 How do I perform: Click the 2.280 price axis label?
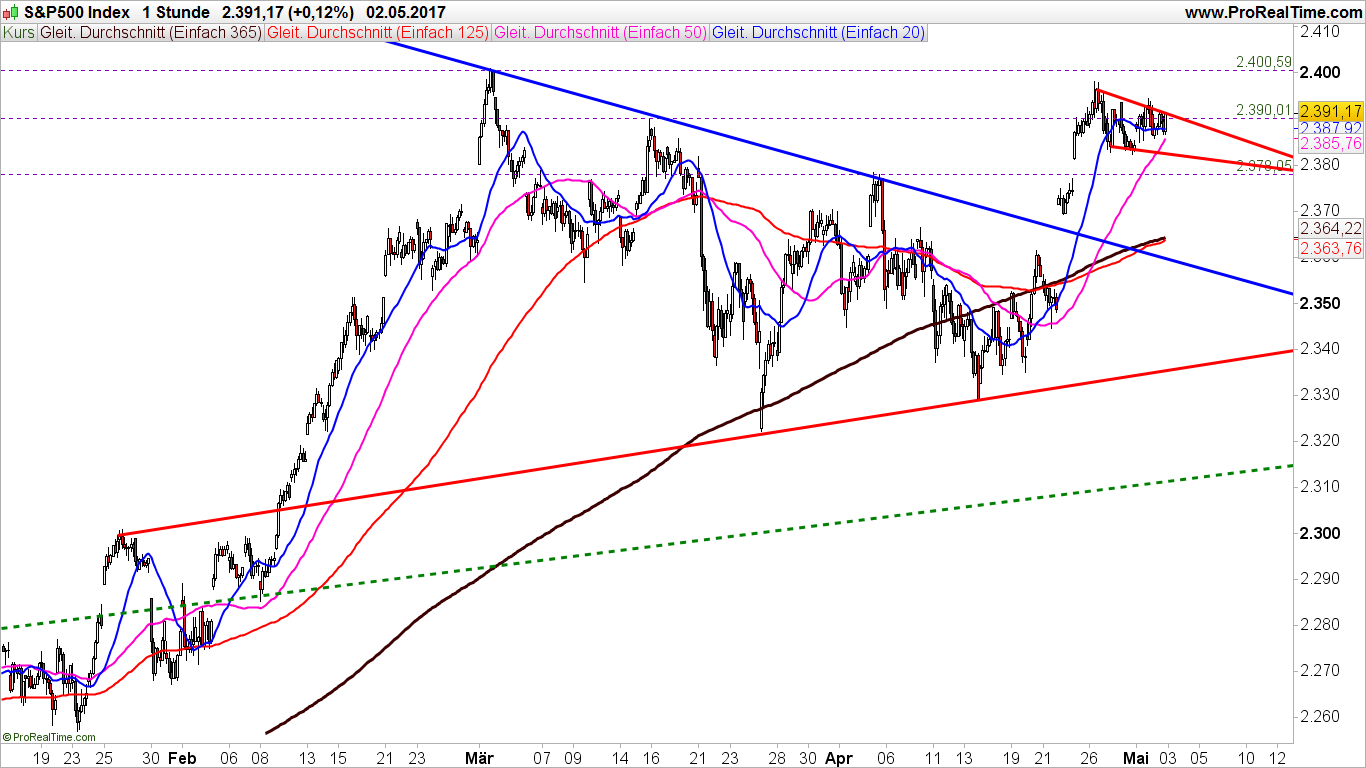coord(1320,624)
